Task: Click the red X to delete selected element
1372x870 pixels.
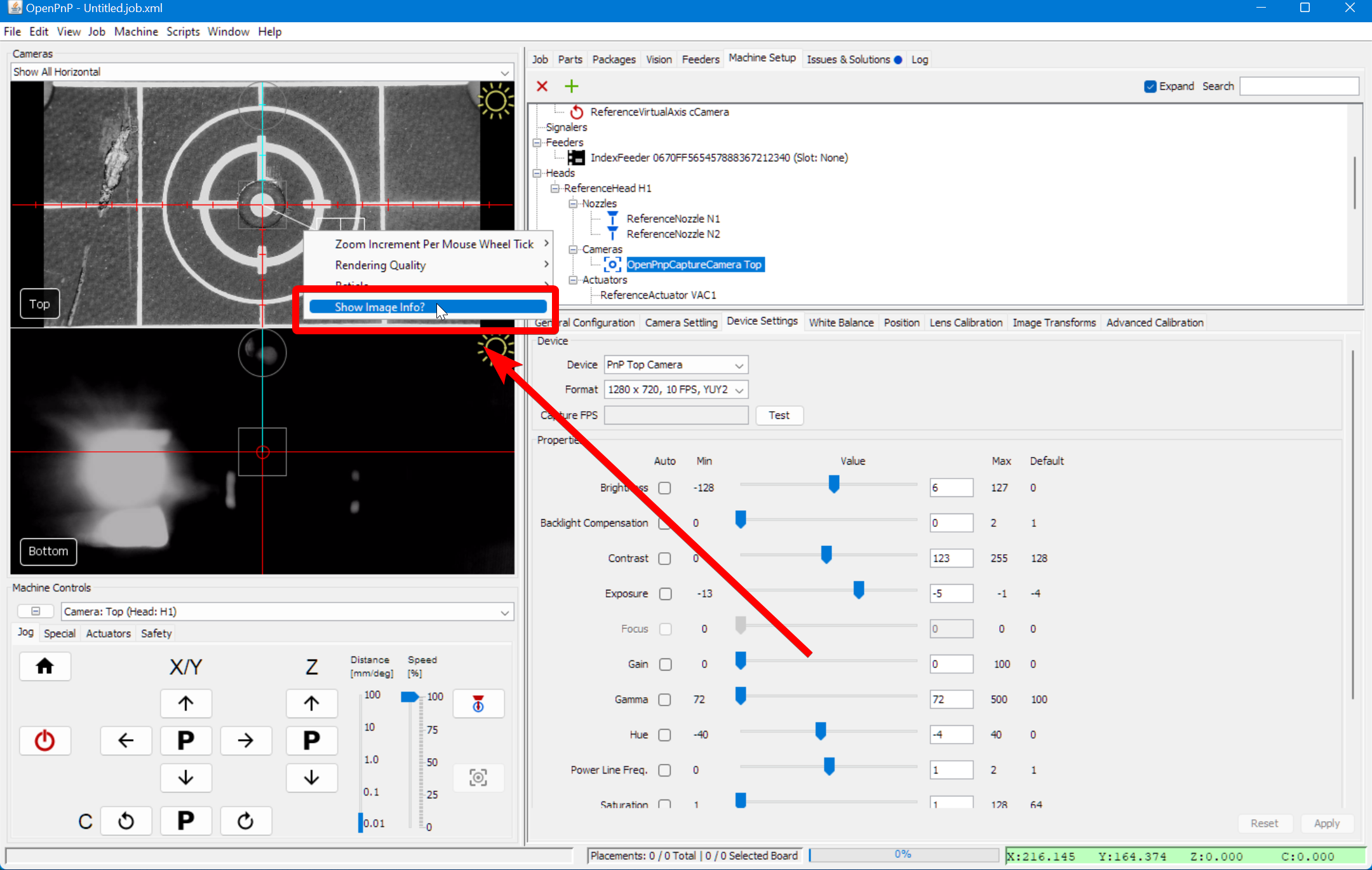Action: click(x=541, y=86)
